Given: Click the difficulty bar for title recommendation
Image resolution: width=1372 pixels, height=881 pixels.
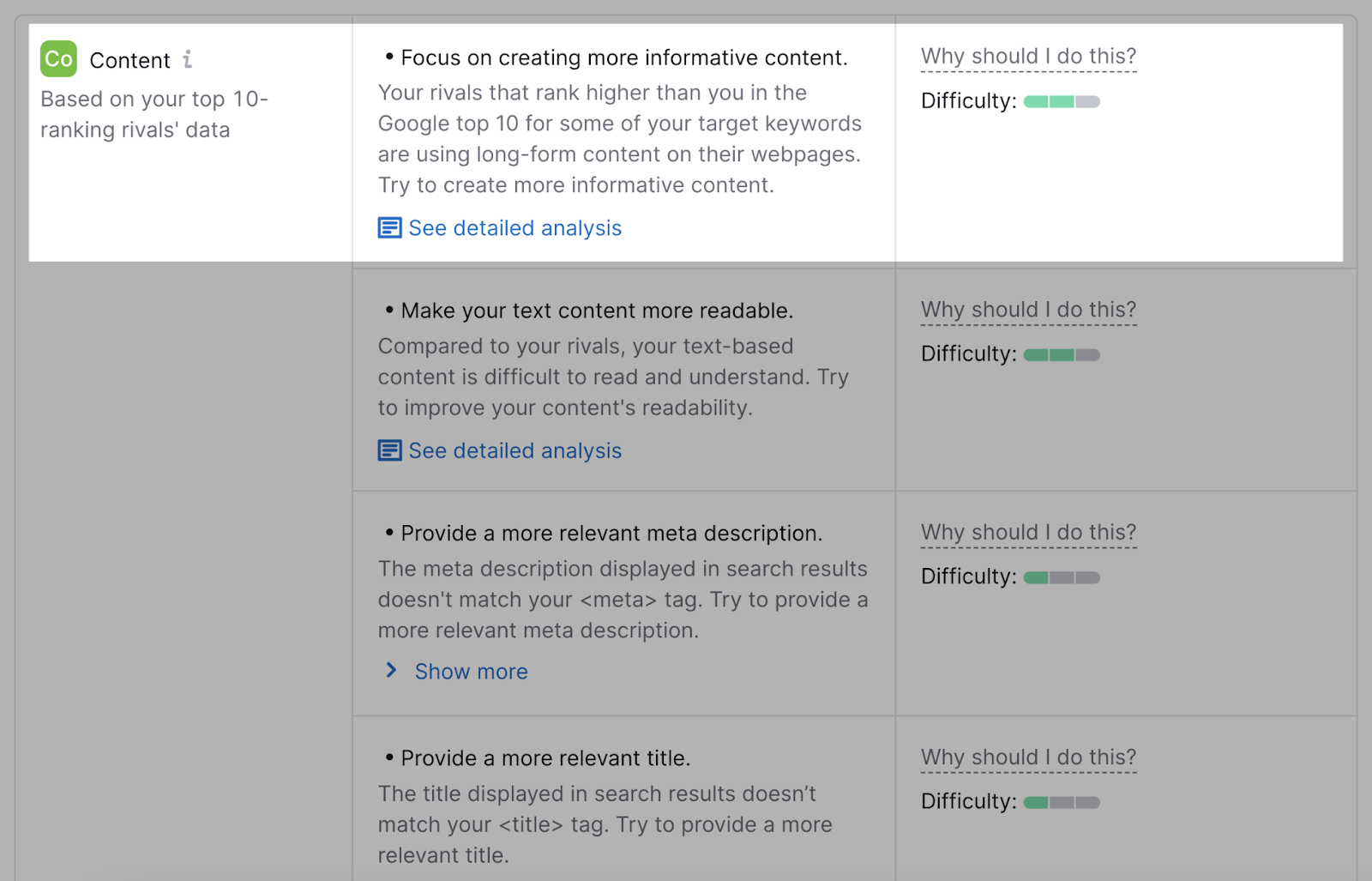Looking at the screenshot, I should coord(1062,801).
